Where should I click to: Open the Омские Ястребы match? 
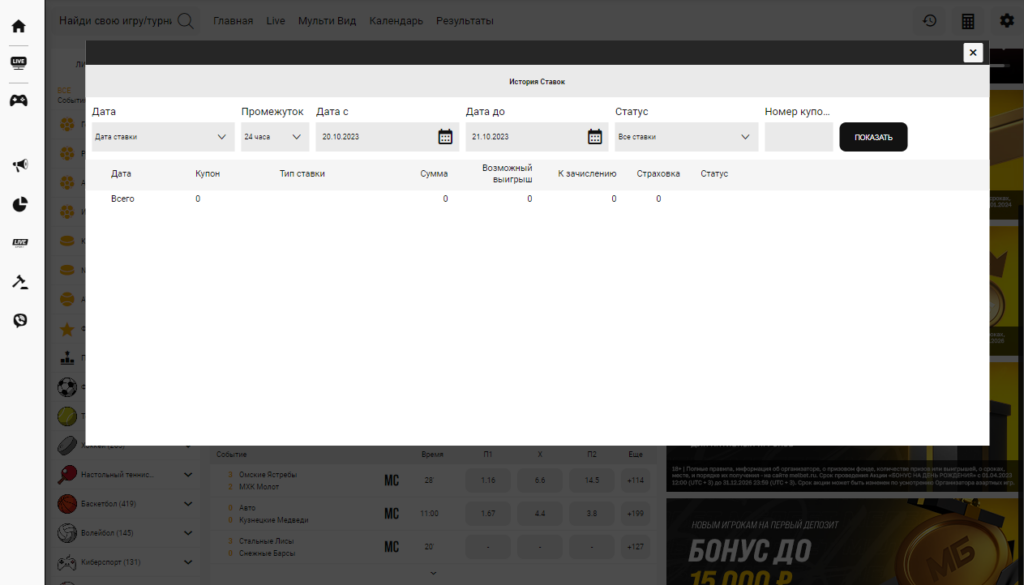268,475
